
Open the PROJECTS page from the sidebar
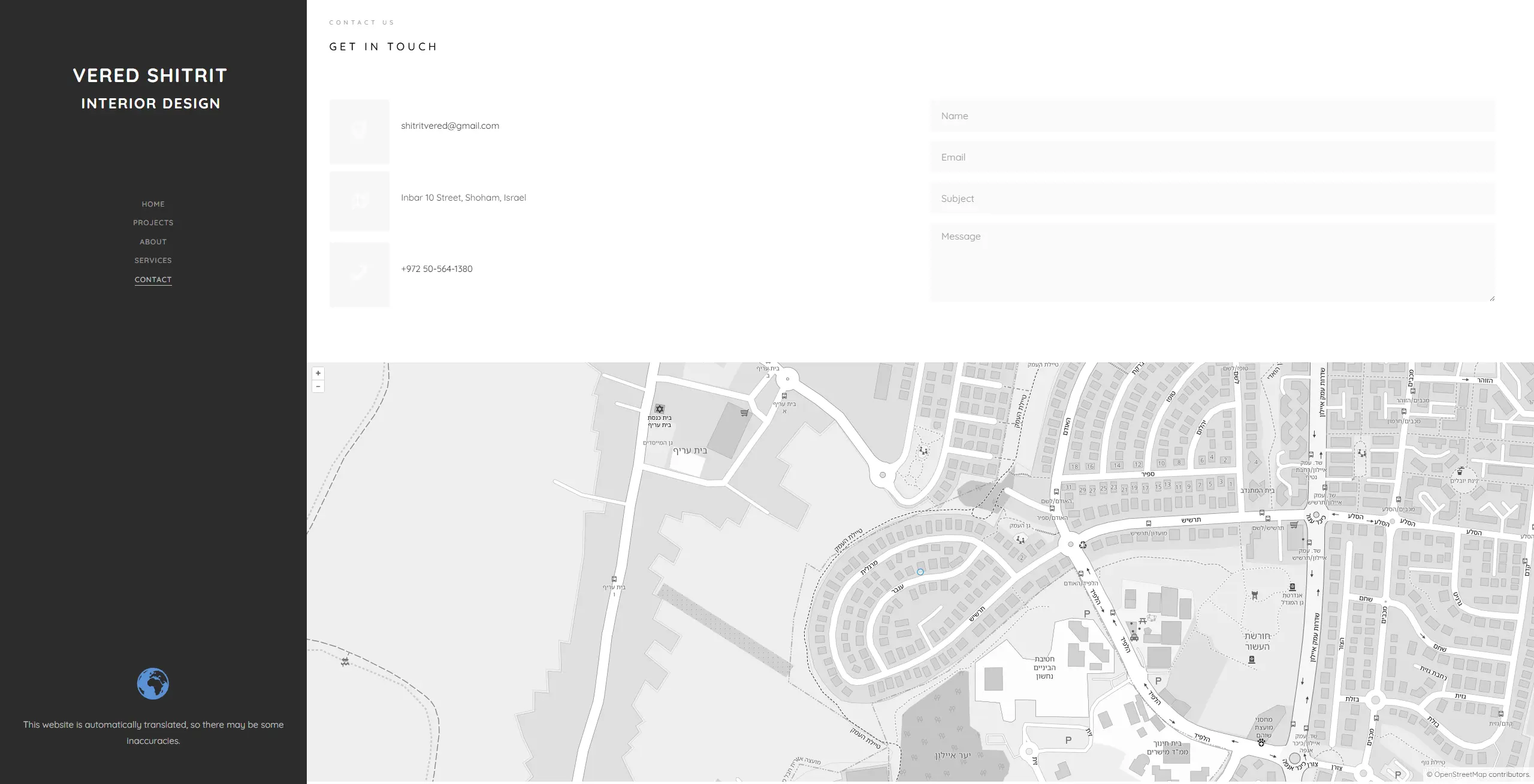pos(153,222)
